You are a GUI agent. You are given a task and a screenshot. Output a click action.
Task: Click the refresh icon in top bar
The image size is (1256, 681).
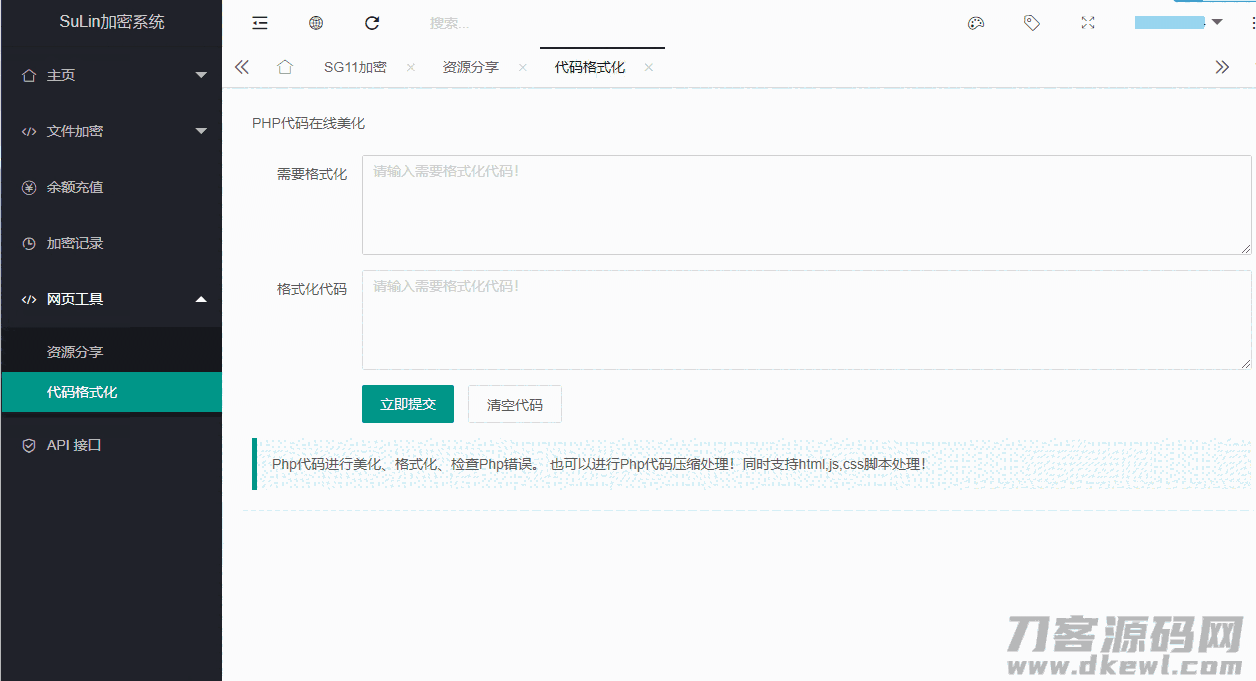pyautogui.click(x=372, y=23)
